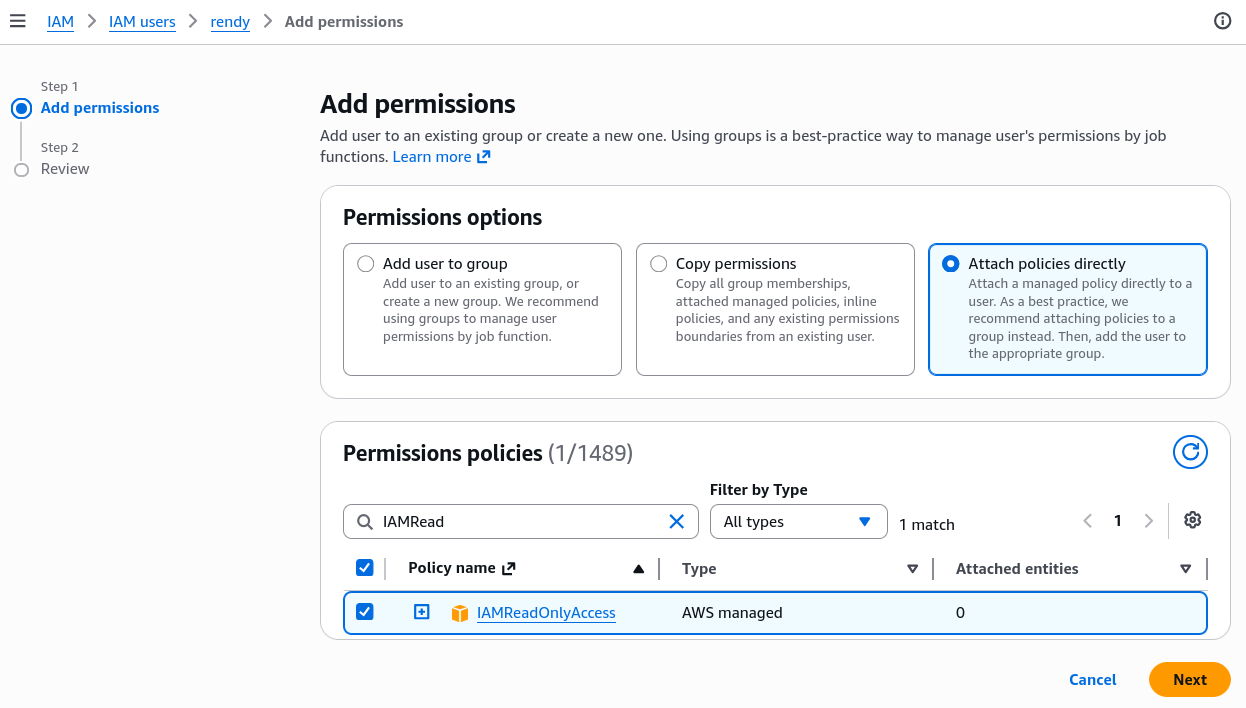Screen dimensions: 1246x708
Task: Open the IAM breadcrumb link
Action: [60, 21]
